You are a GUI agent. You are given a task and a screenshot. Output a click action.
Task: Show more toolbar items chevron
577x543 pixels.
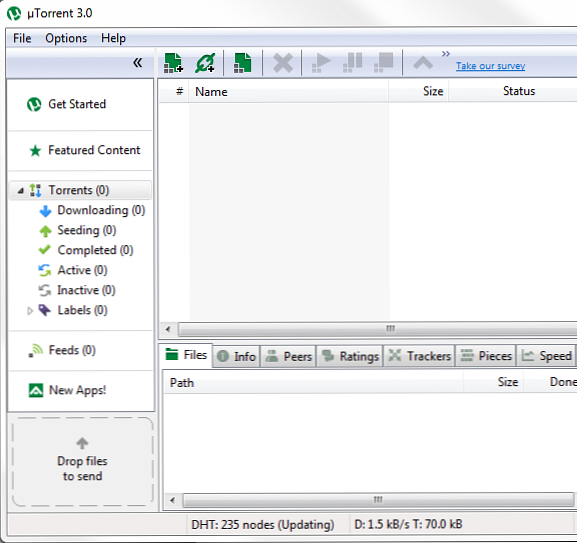click(x=446, y=54)
